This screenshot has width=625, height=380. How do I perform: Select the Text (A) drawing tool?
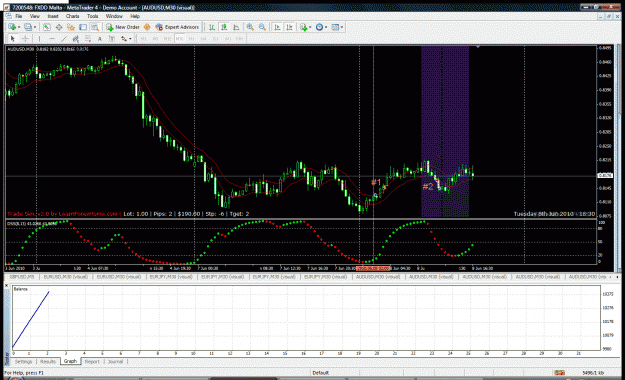click(100, 39)
